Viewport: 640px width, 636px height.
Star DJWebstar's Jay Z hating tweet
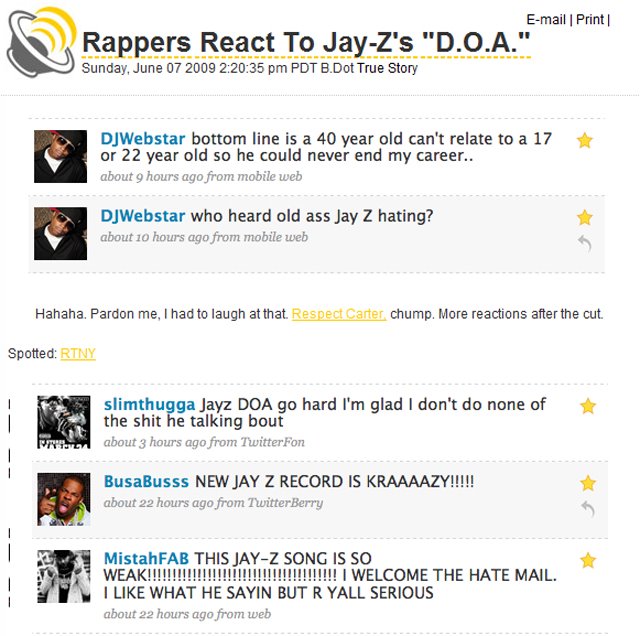(x=584, y=218)
